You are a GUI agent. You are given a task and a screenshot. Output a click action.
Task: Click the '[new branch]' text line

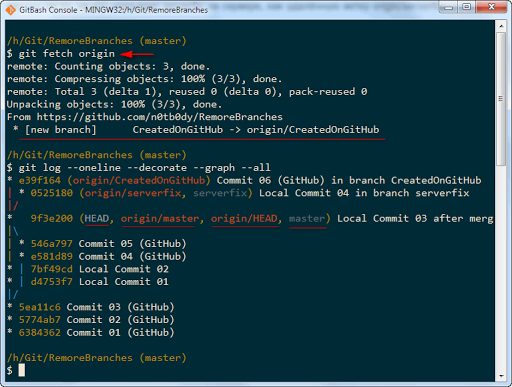pyautogui.click(x=196, y=130)
